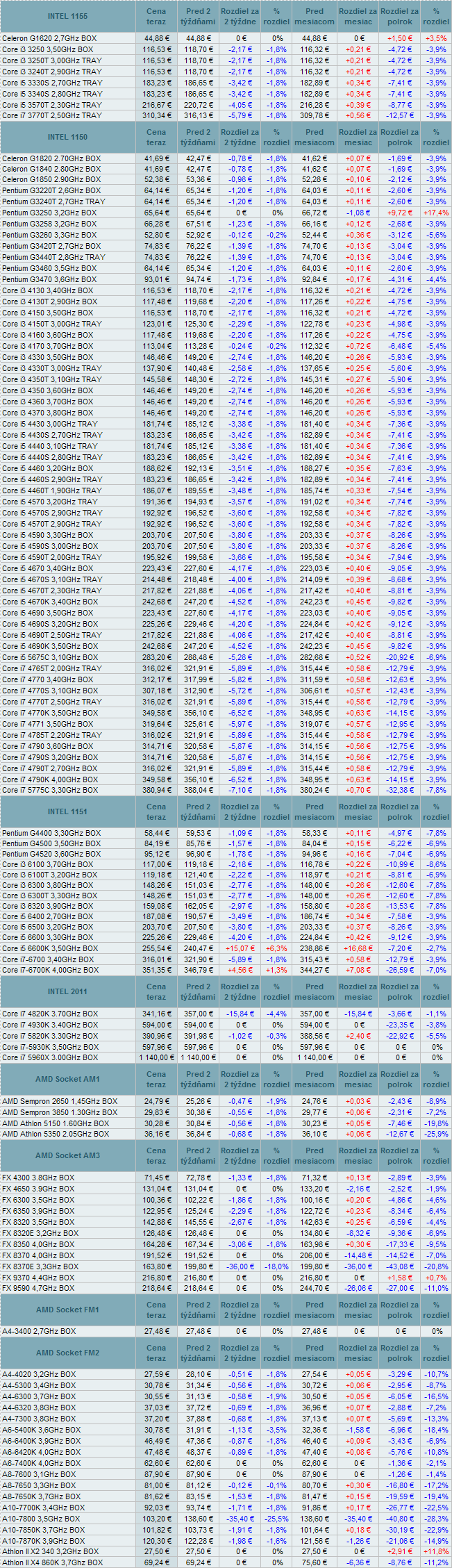Select row Core i5 4460 3,20GHz BOX
Viewport: 452px width, 1568px height.
pyautogui.click(x=226, y=468)
